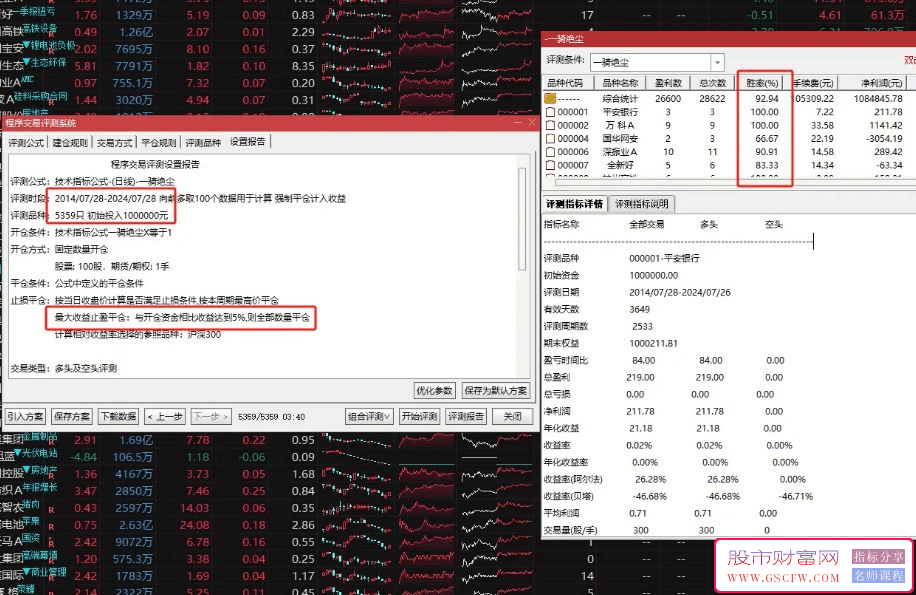Click the 引入方案 button
This screenshot has height=595, width=916.
26,416
